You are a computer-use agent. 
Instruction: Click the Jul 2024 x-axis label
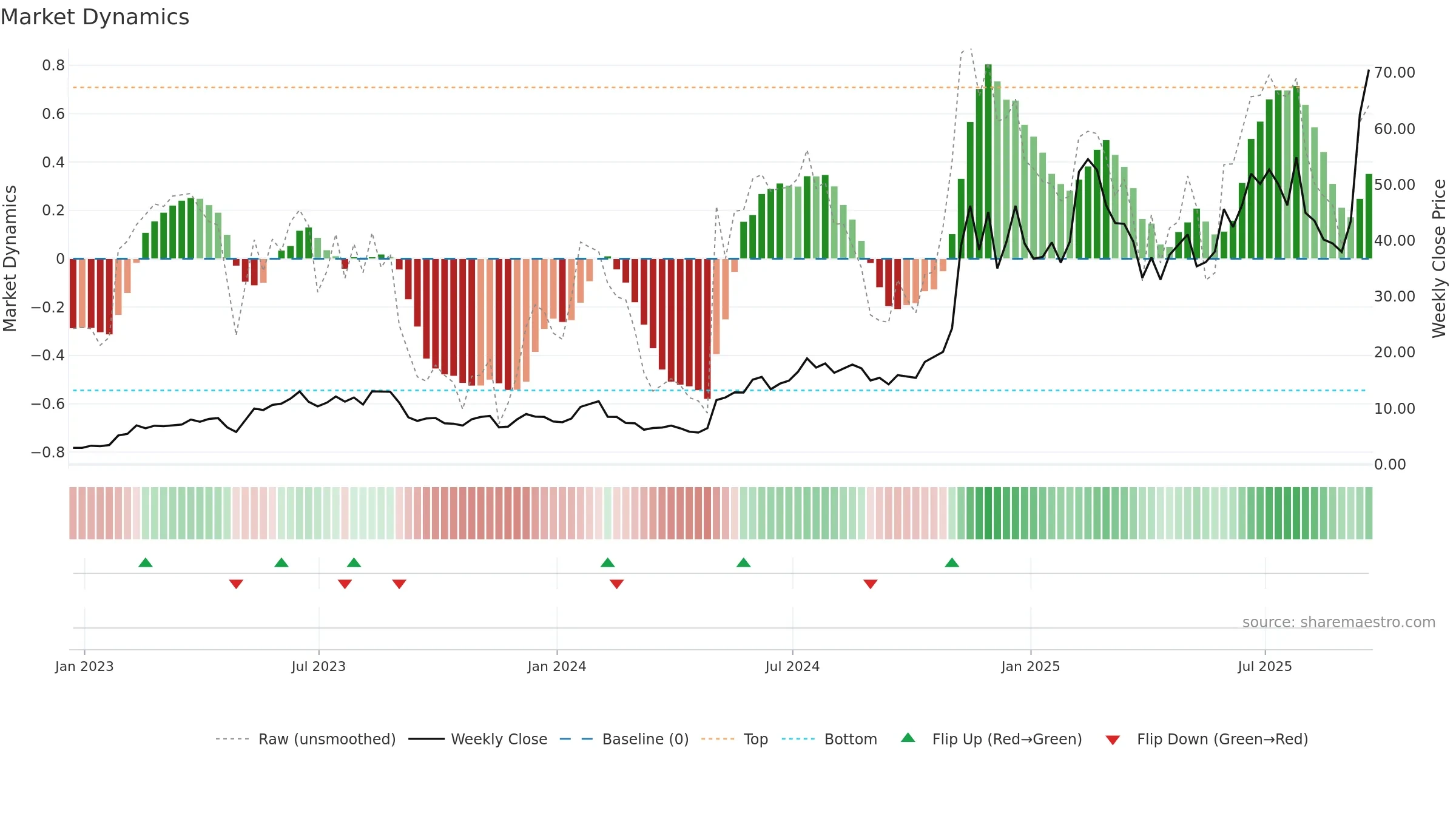tap(792, 666)
